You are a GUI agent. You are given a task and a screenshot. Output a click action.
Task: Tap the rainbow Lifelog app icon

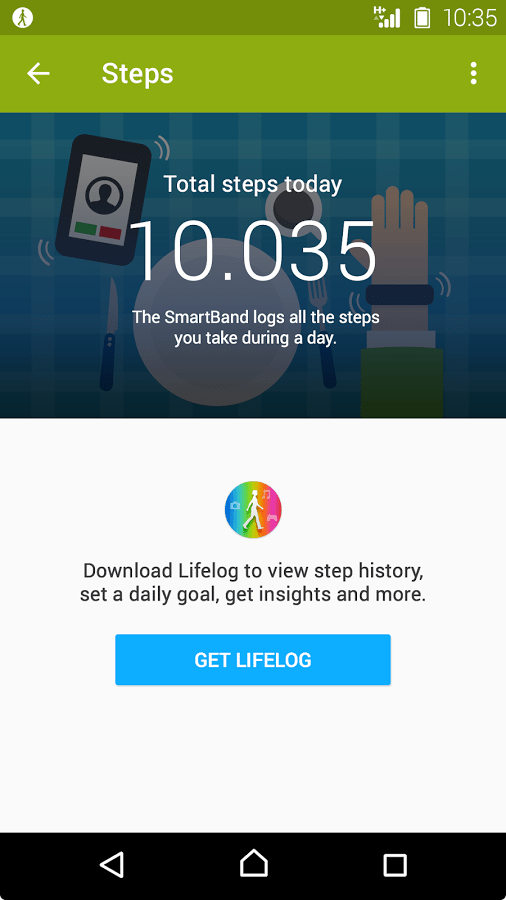(253, 509)
